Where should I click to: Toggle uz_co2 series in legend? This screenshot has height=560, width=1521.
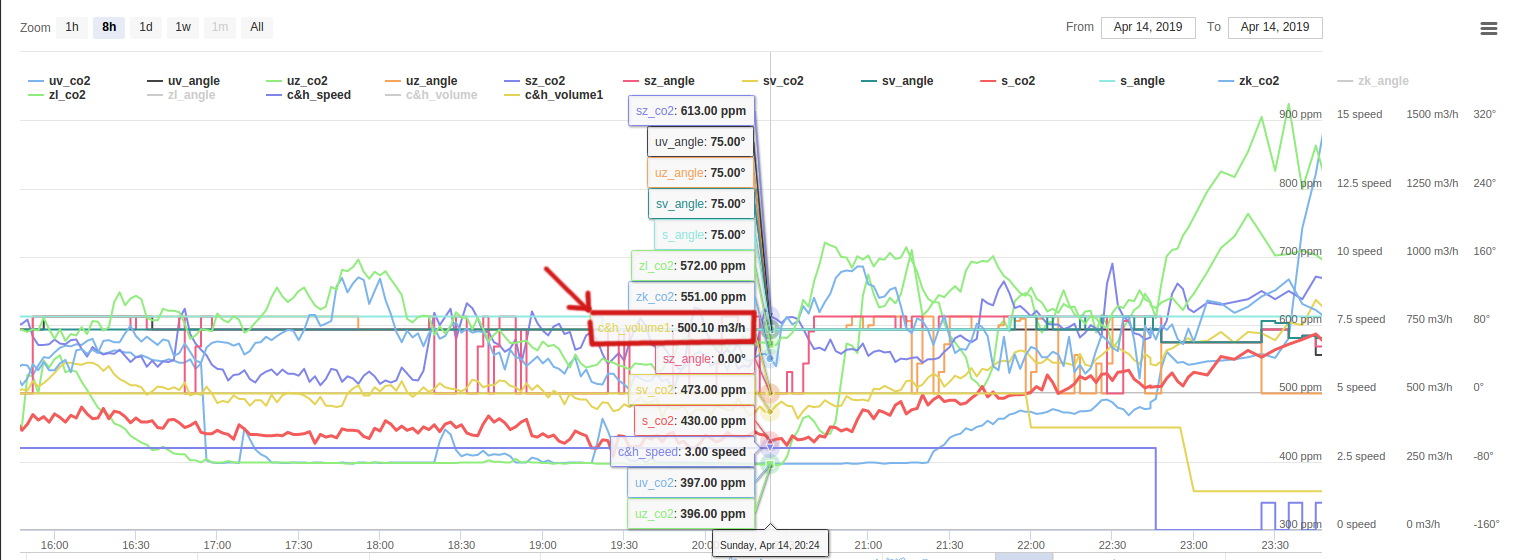(296, 81)
